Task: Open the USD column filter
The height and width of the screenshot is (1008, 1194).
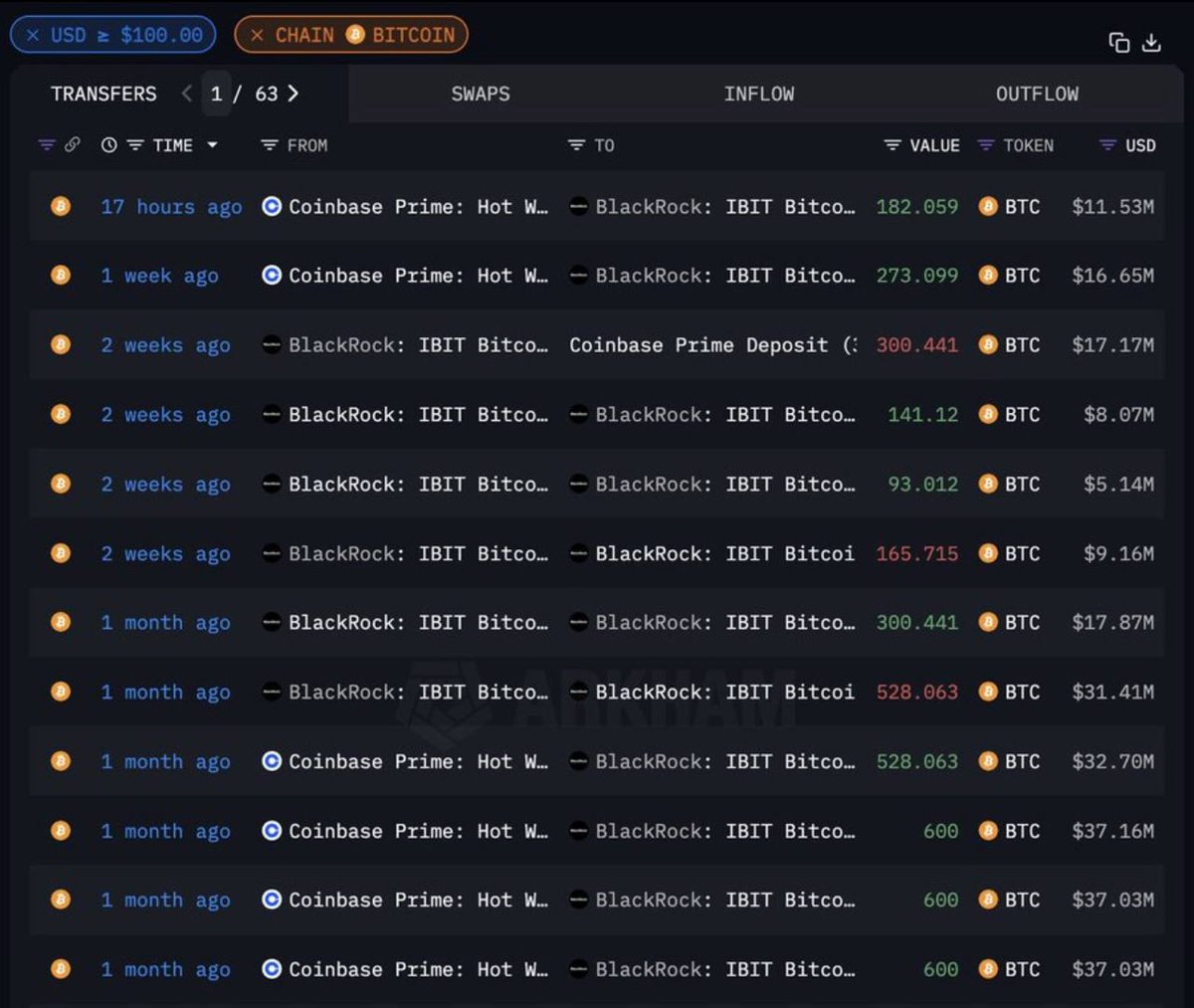Action: tap(1107, 145)
